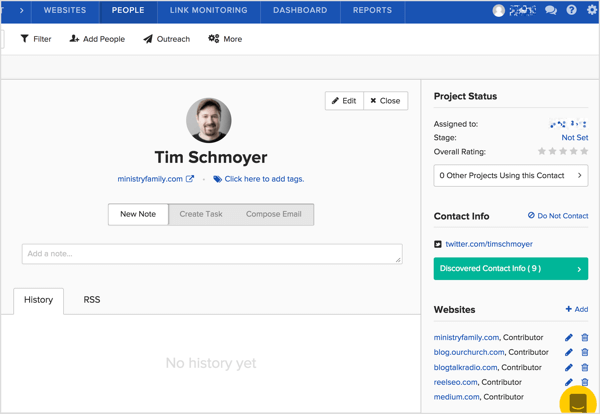Rate contact with the fourth star
The height and width of the screenshot is (414, 600).
point(574,151)
